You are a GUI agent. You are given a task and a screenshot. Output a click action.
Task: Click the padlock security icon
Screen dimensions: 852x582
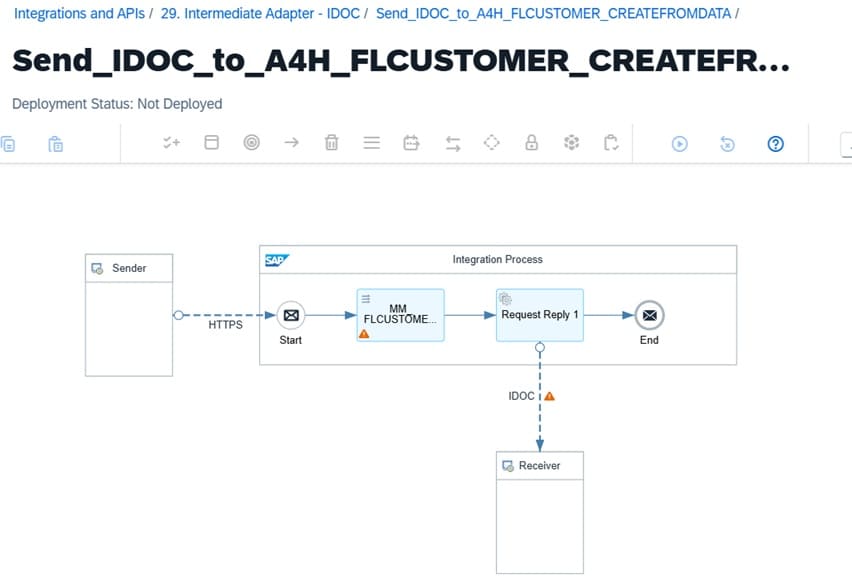point(532,143)
